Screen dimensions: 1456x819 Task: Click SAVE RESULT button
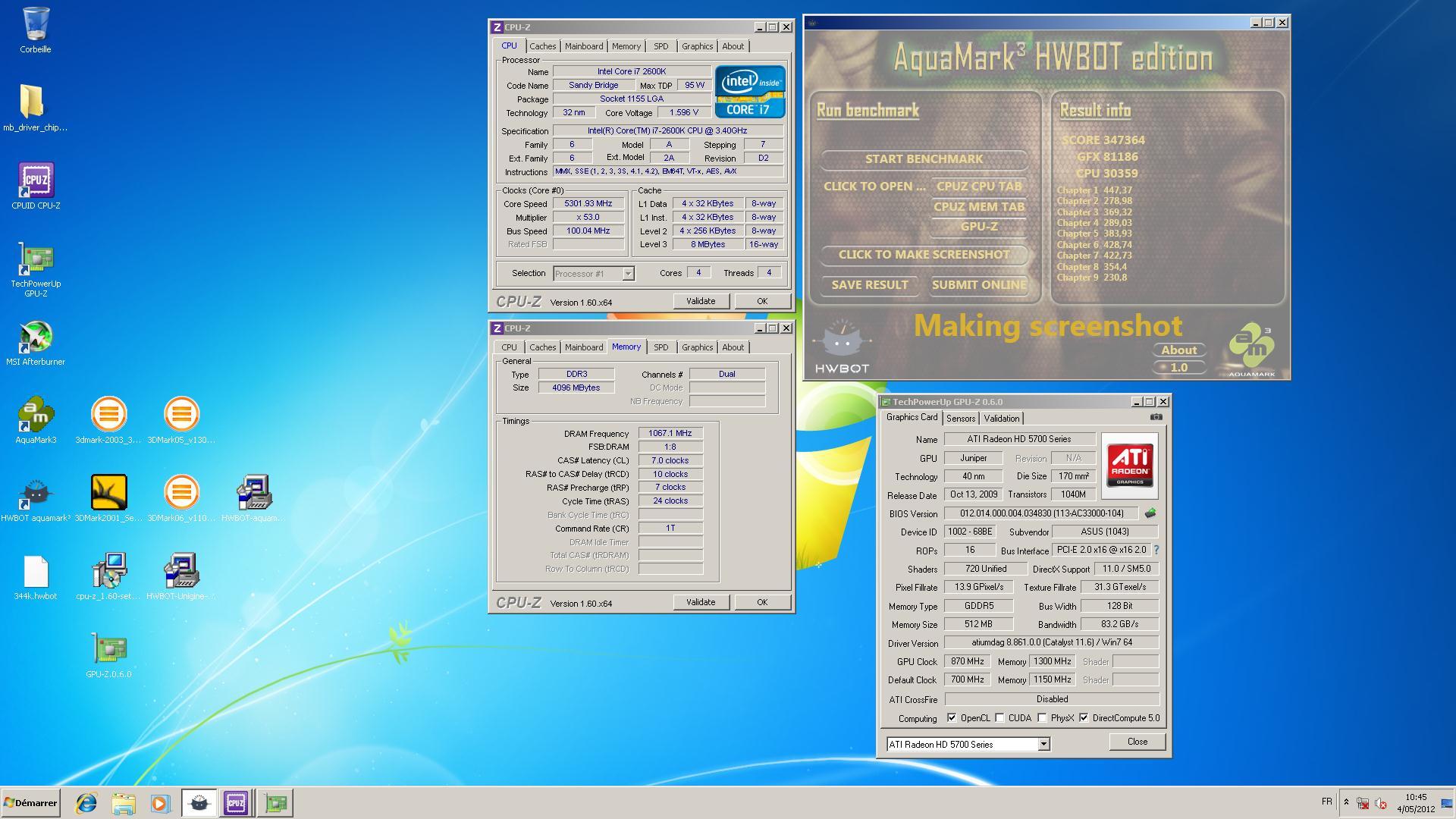[x=870, y=285]
